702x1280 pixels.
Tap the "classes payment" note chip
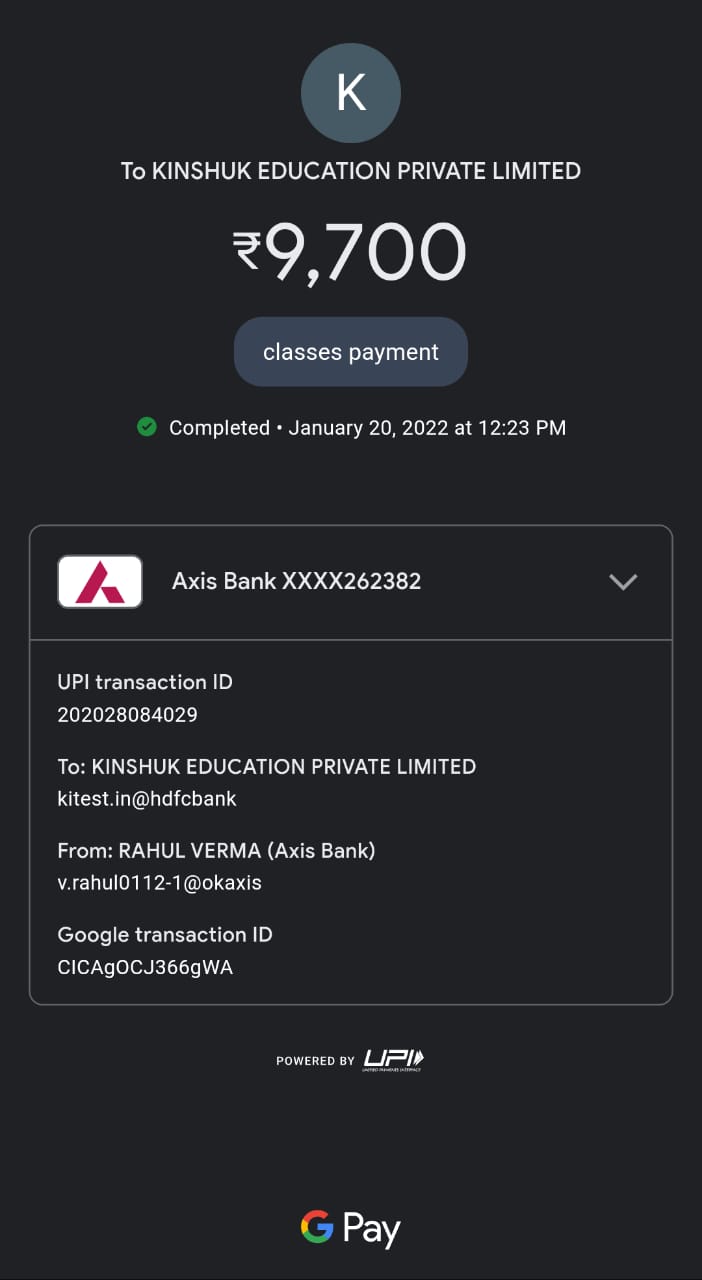pyautogui.click(x=351, y=352)
